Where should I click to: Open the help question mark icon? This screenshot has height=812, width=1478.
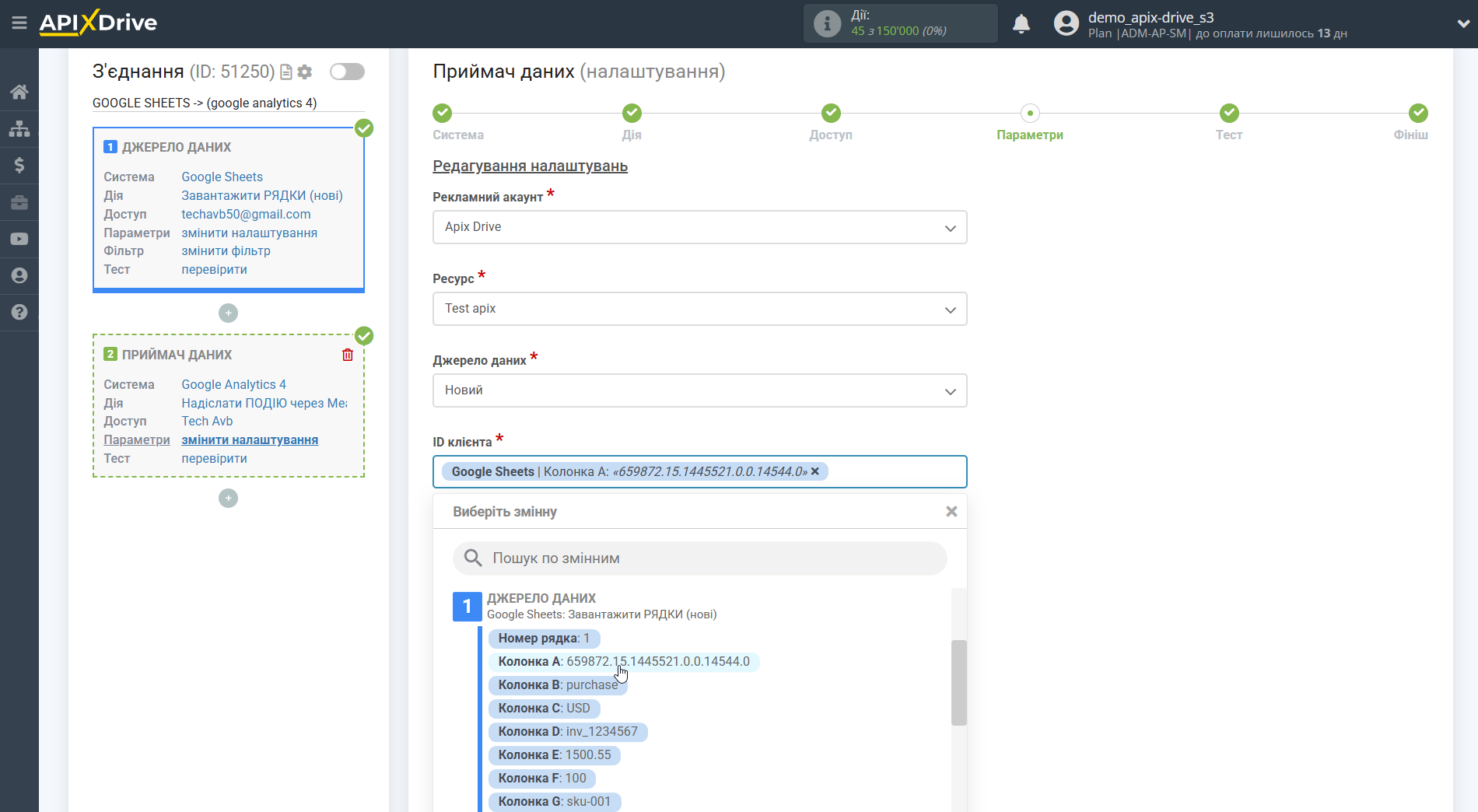(x=19, y=312)
